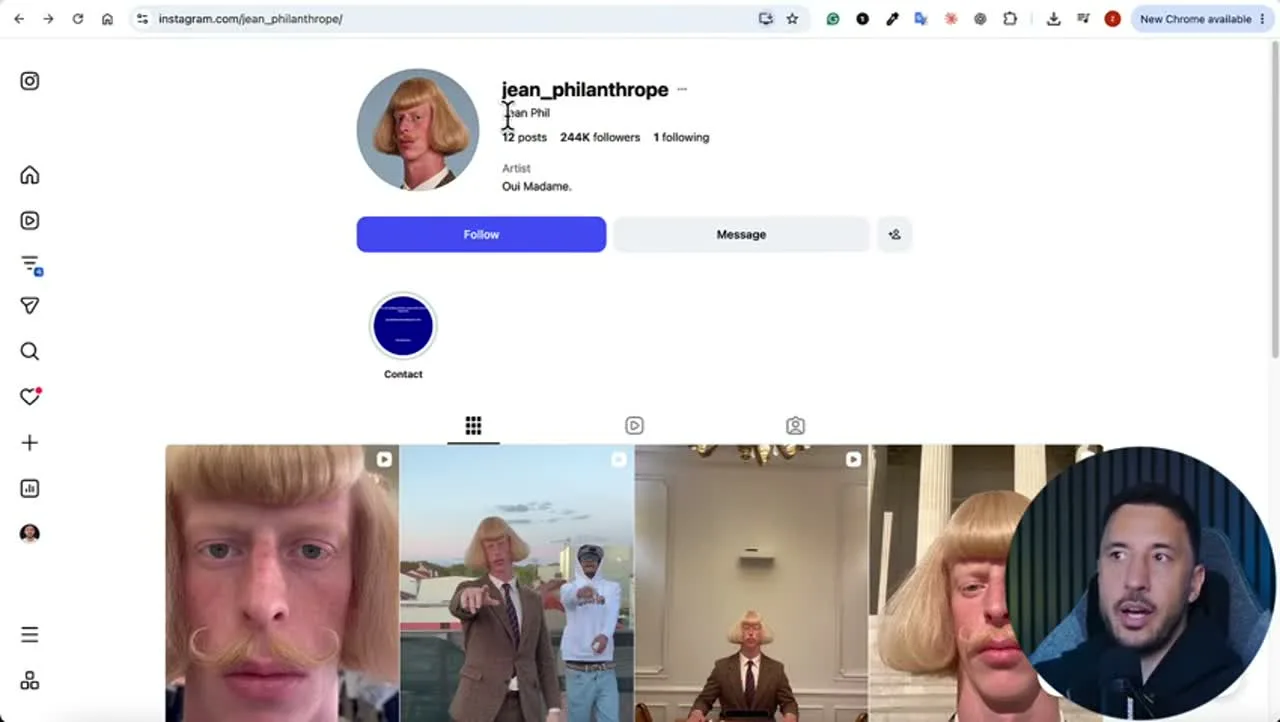Screen dimensions: 1280x722
Task: Open the Grammarly extension icon
Action: click(x=832, y=19)
